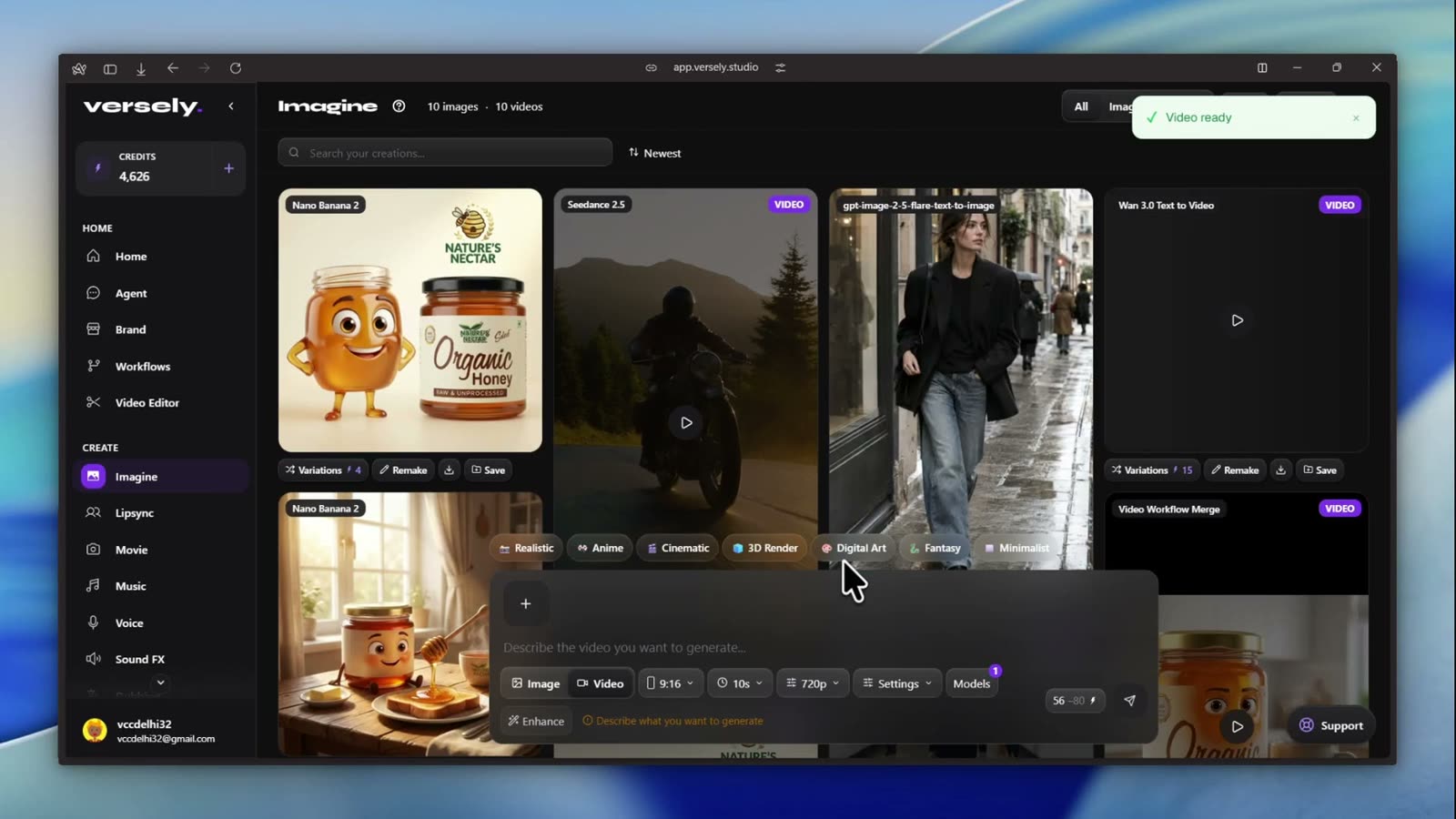Apply the Anime style chip
Screen dimensions: 1456x819
(x=601, y=548)
